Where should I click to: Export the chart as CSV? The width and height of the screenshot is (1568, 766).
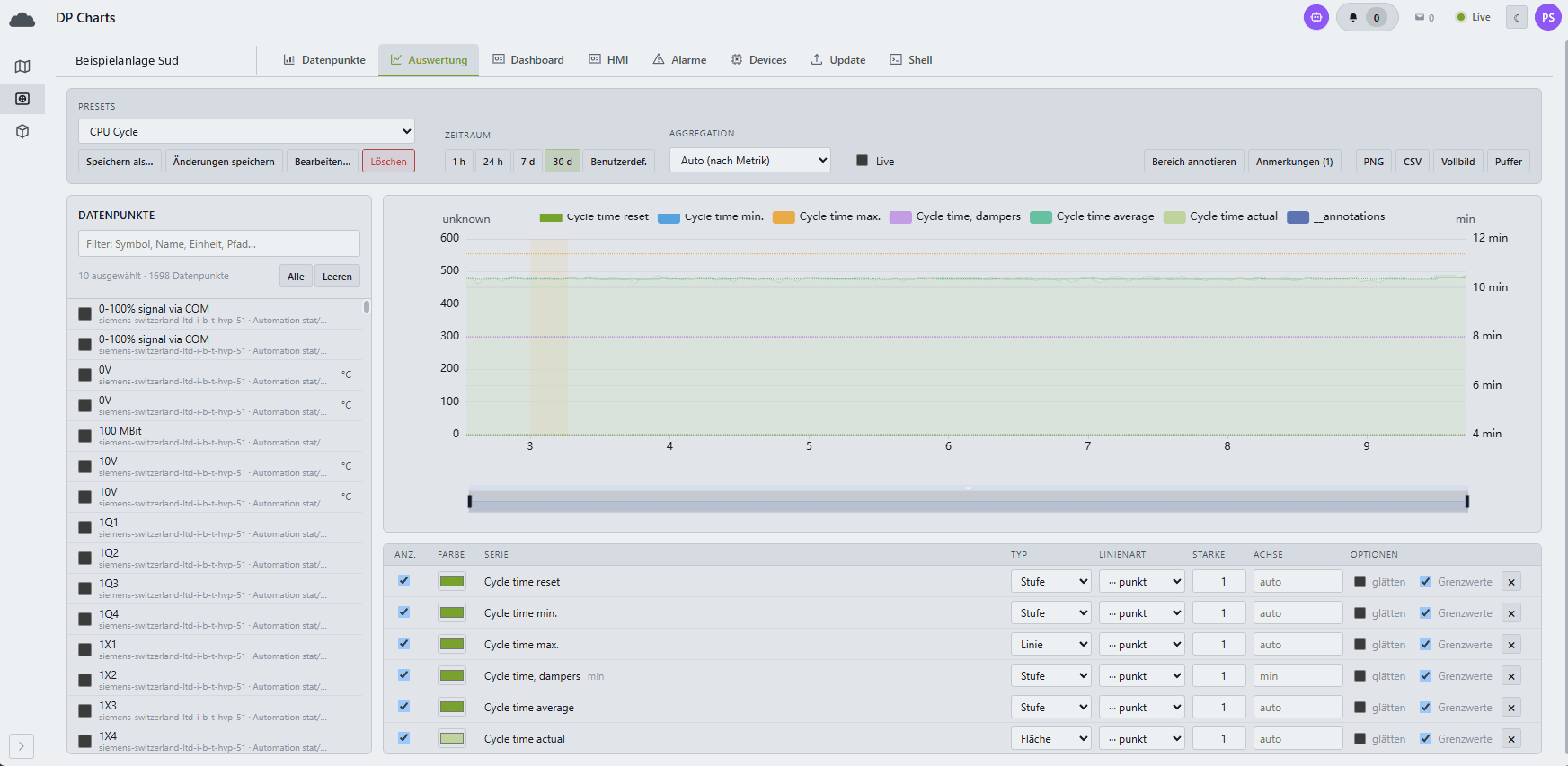tap(1413, 162)
